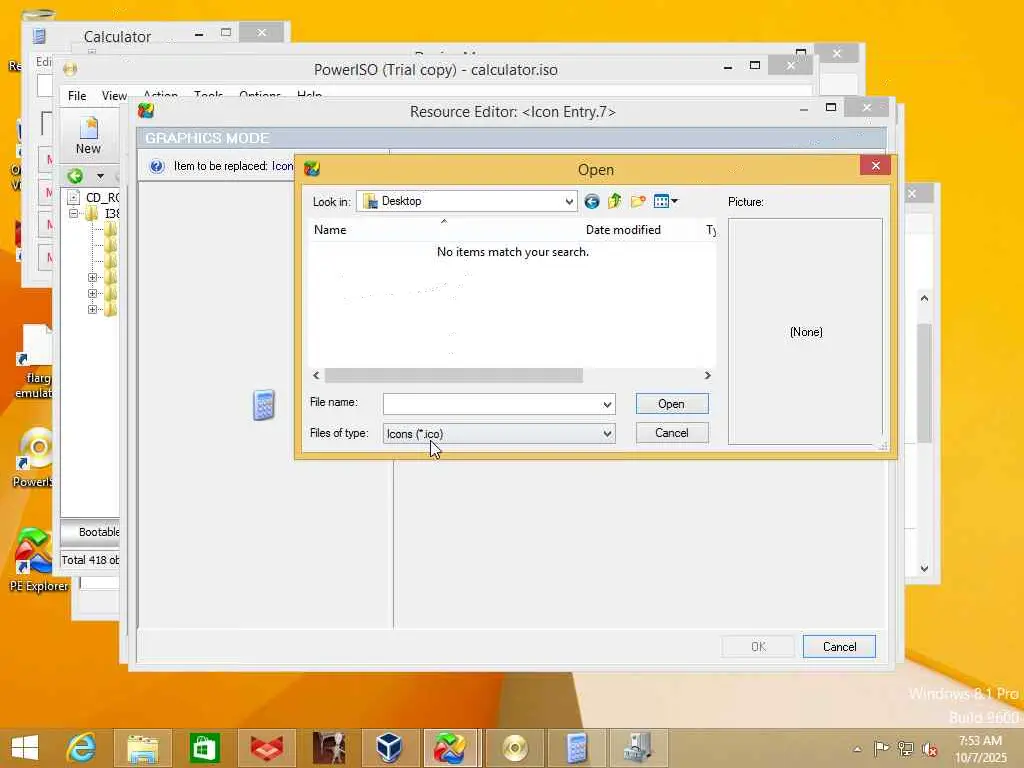Image resolution: width=1024 pixels, height=768 pixels.
Task: Open the PowerISO desktop shortcut
Action: point(34,457)
